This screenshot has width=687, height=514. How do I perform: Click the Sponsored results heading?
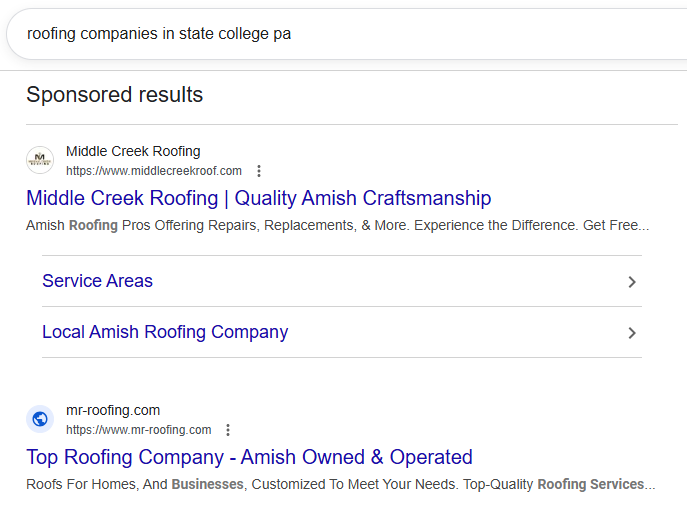114,95
